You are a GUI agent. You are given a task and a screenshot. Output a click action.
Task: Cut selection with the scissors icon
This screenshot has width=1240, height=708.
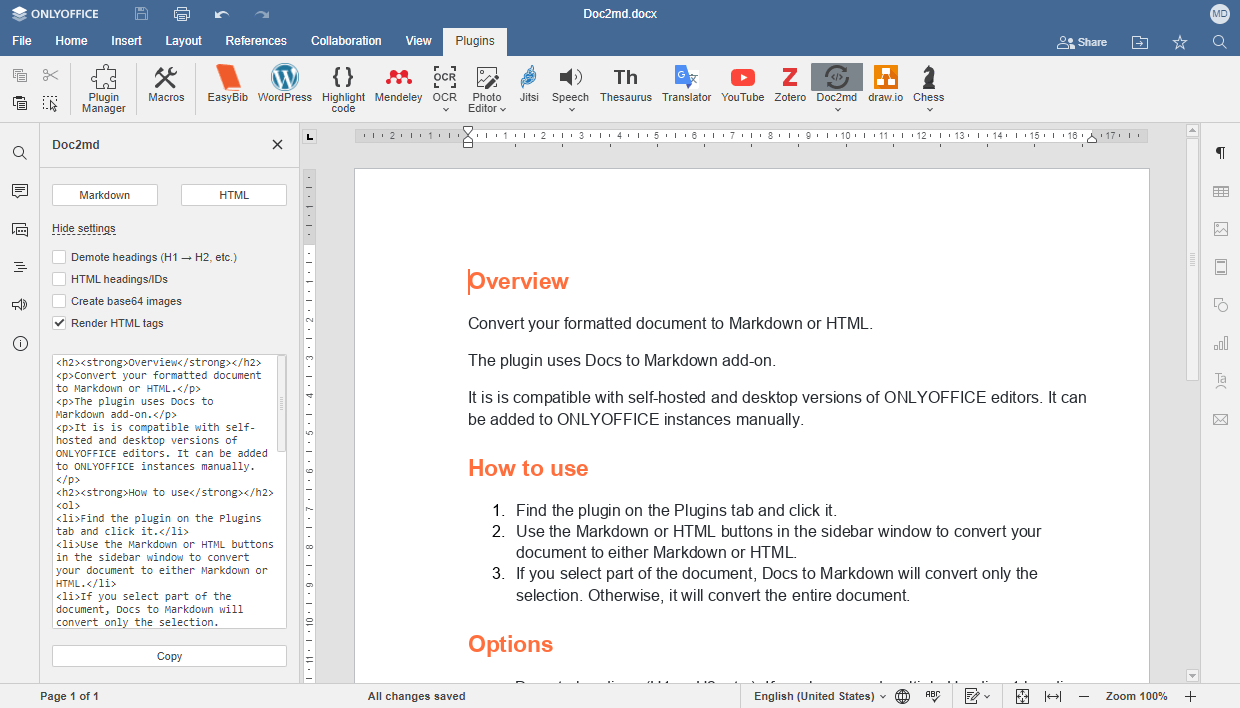(x=51, y=75)
